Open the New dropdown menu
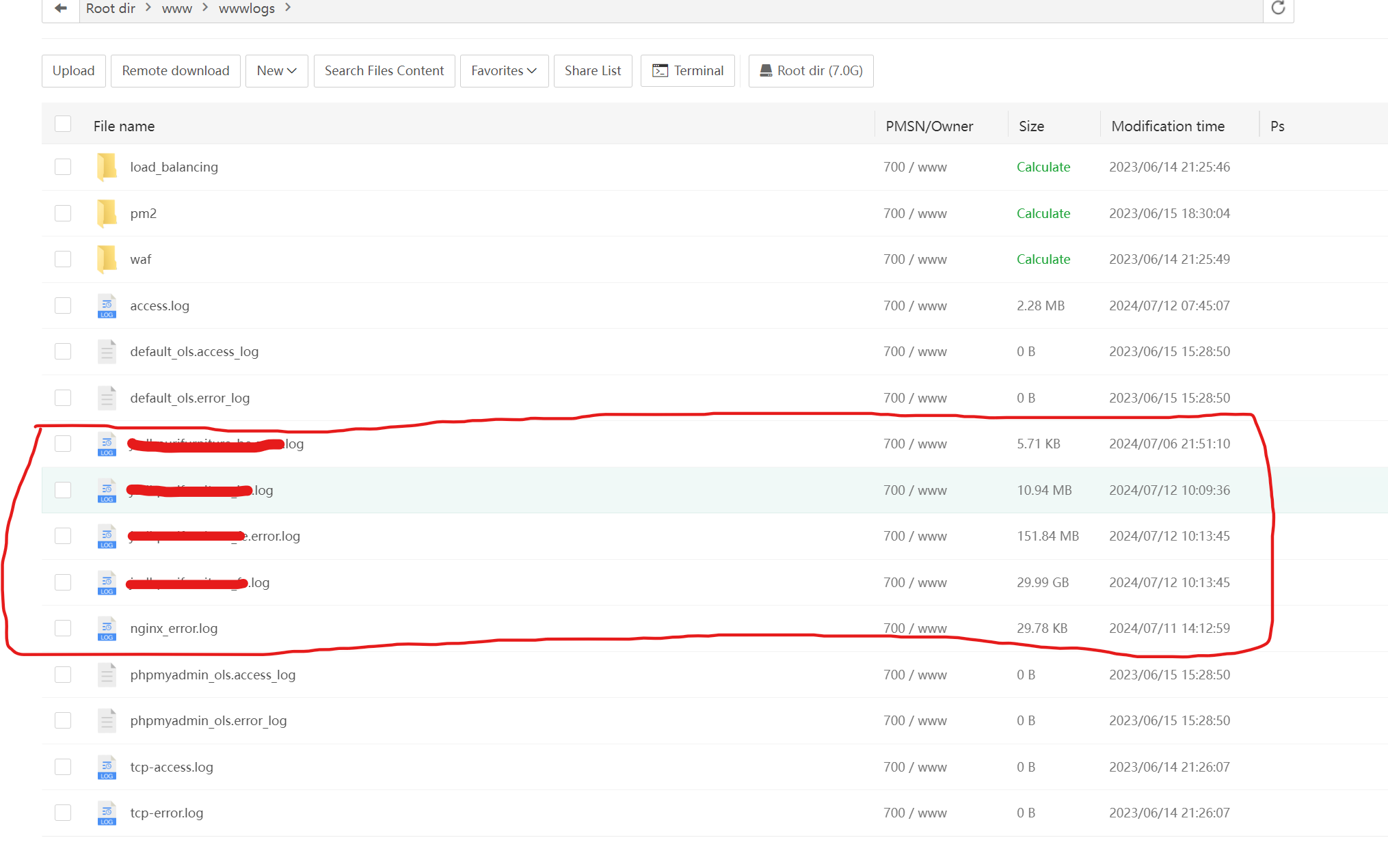This screenshot has height=868, width=1388. (x=276, y=71)
